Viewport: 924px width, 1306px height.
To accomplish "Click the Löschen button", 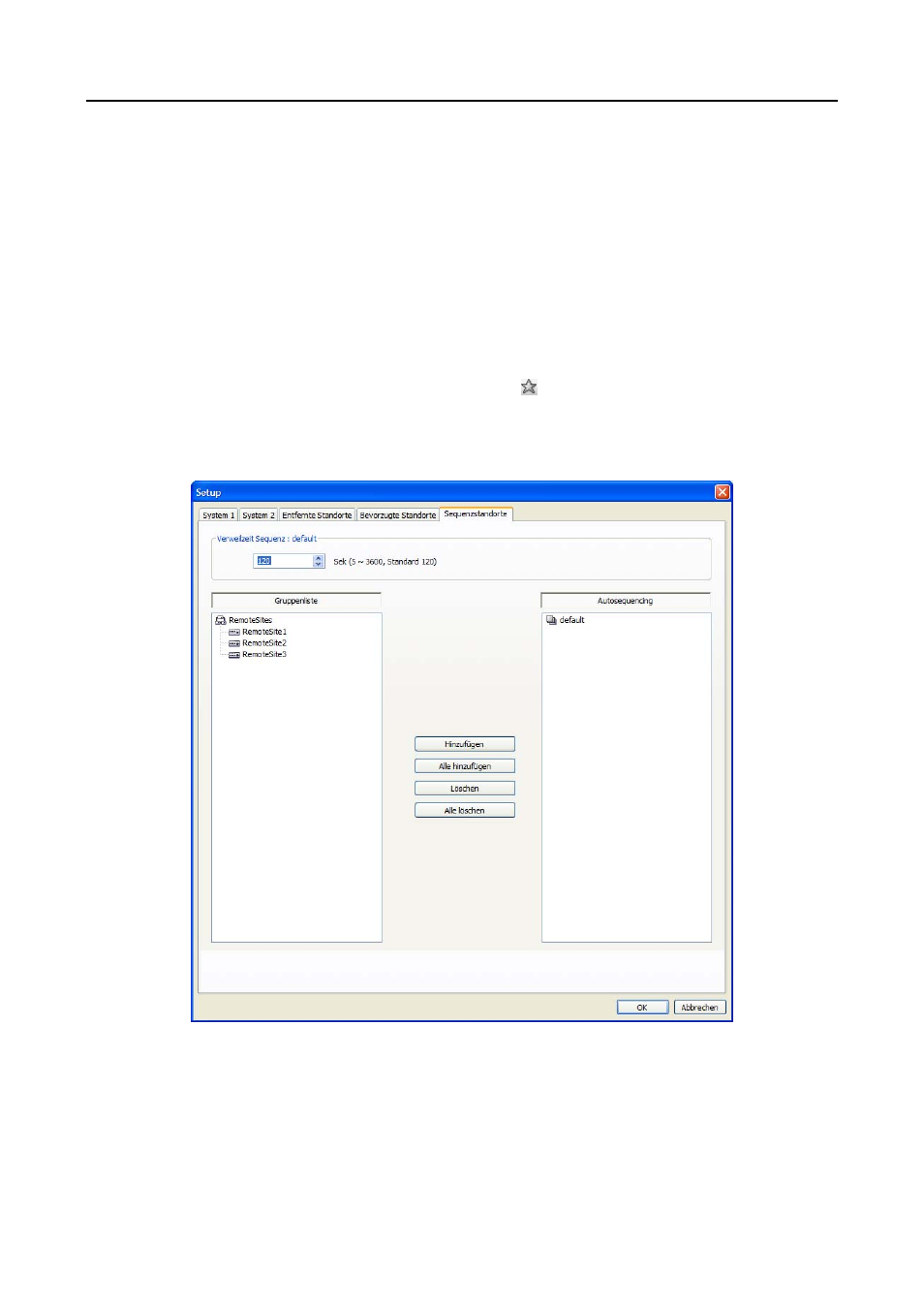I will [x=465, y=789].
